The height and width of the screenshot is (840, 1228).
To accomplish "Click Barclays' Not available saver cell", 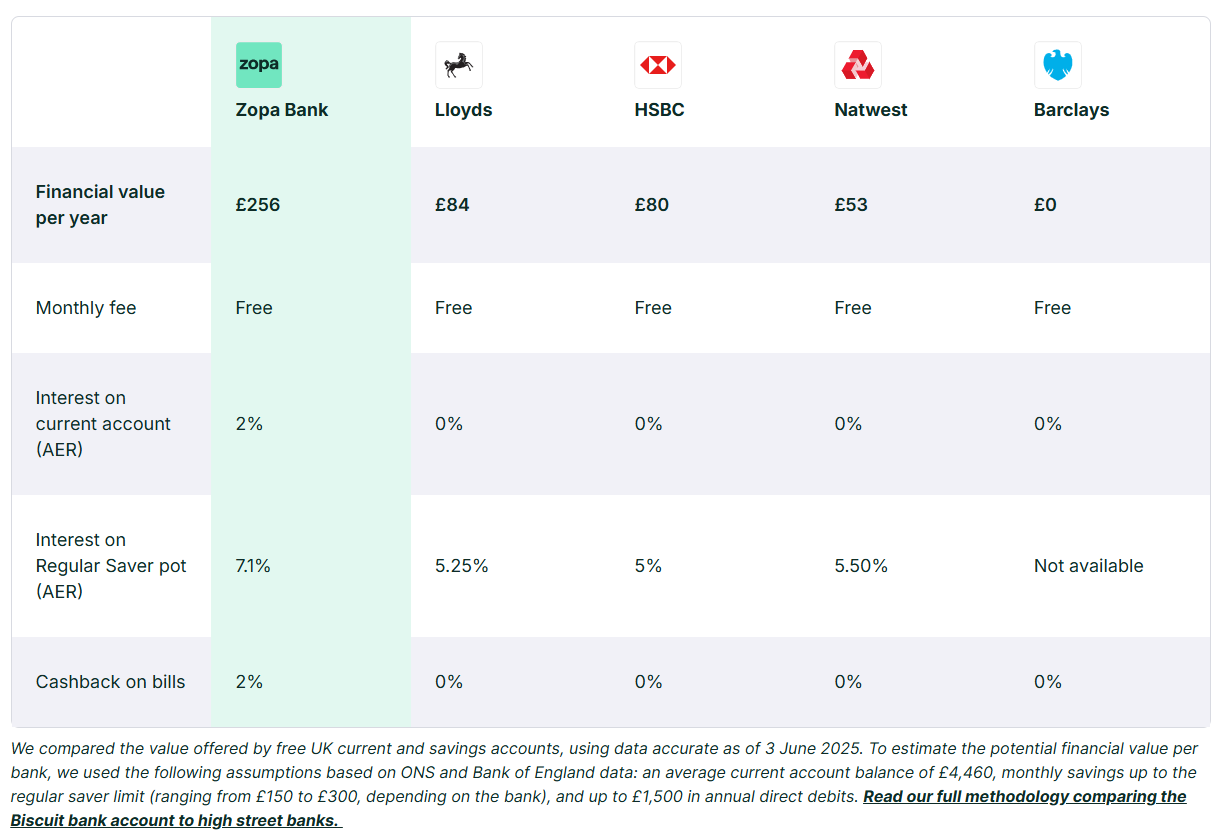I will click(1088, 566).
